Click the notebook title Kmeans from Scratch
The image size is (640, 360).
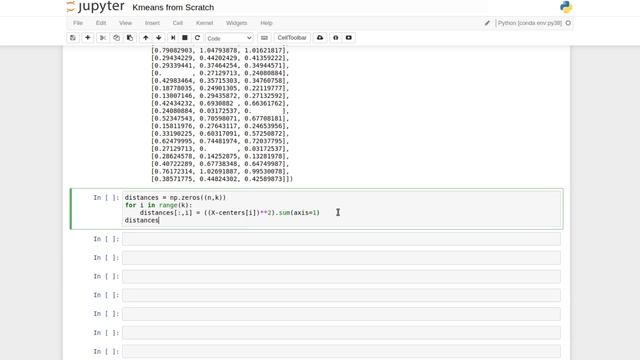(173, 7)
